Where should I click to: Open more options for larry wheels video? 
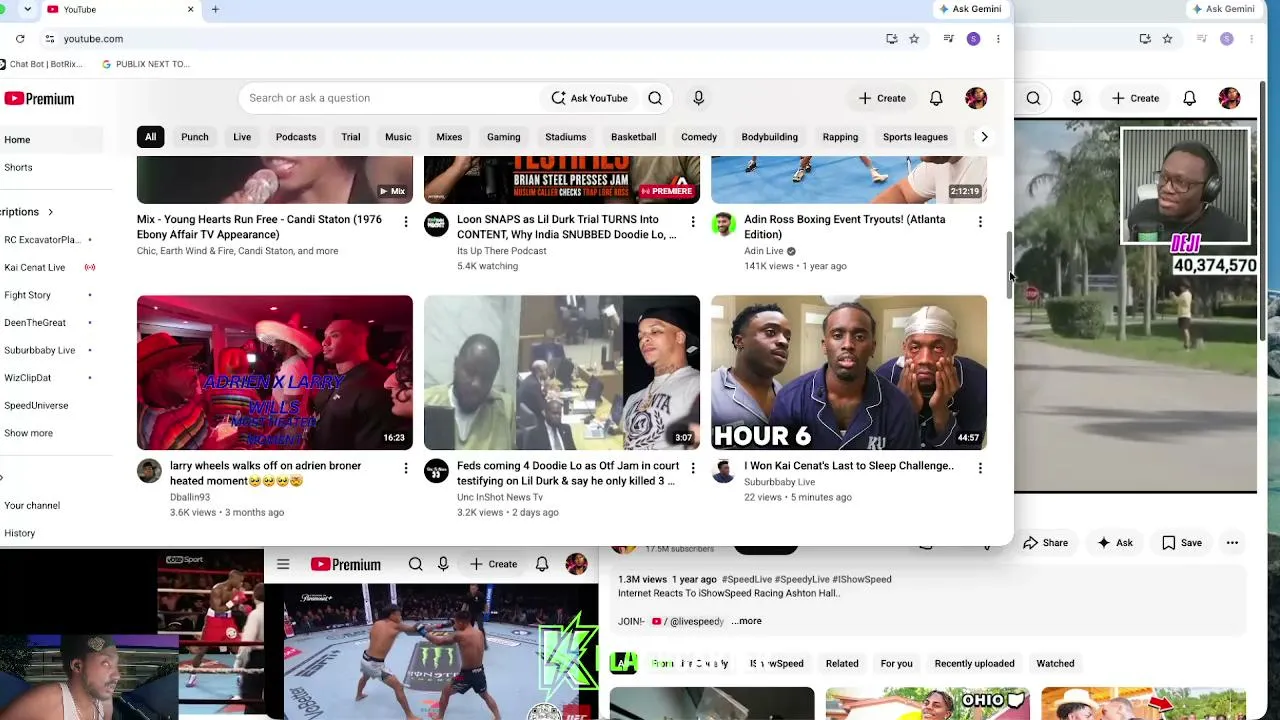[405, 467]
